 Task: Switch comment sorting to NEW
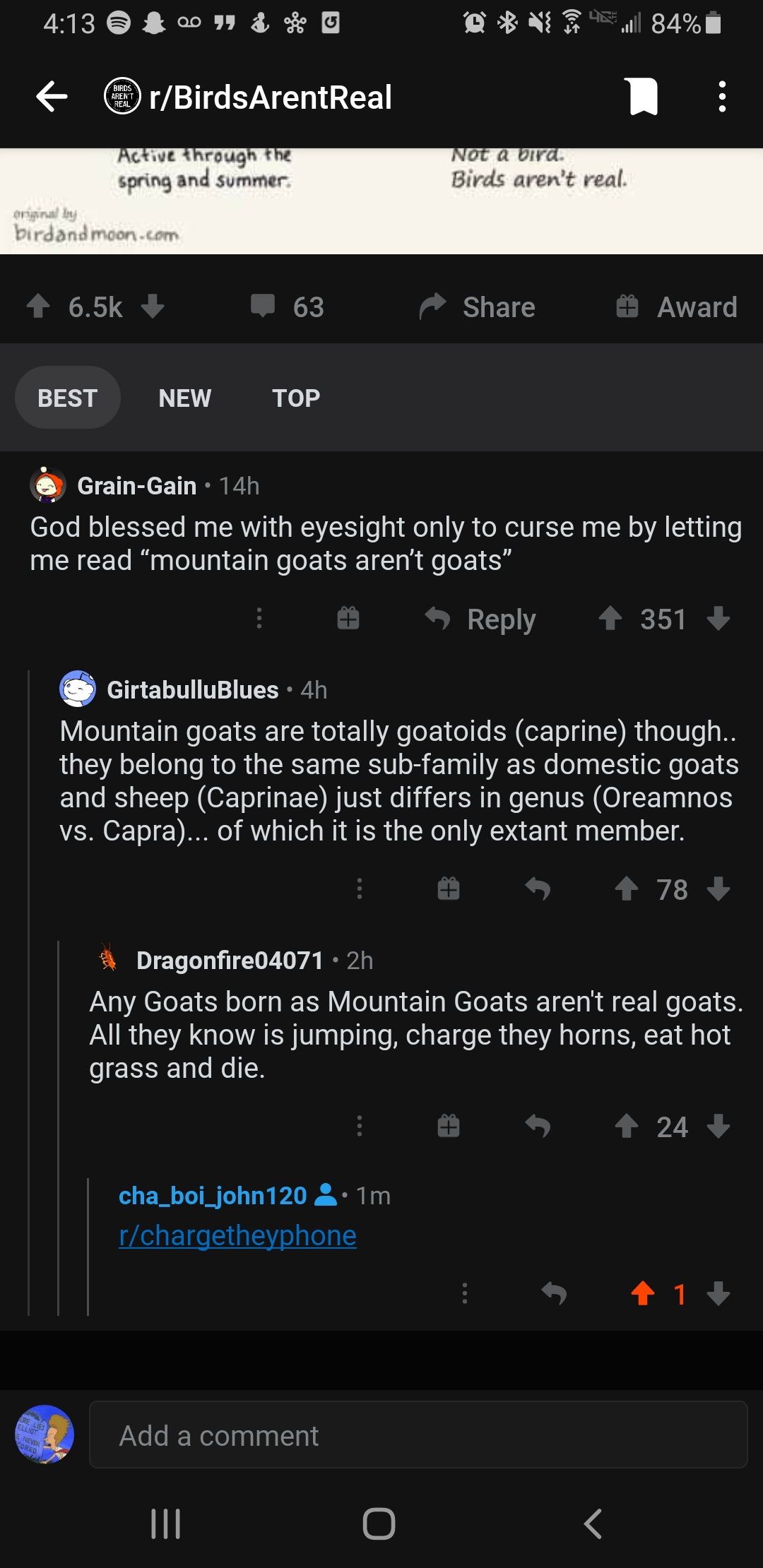(x=184, y=398)
